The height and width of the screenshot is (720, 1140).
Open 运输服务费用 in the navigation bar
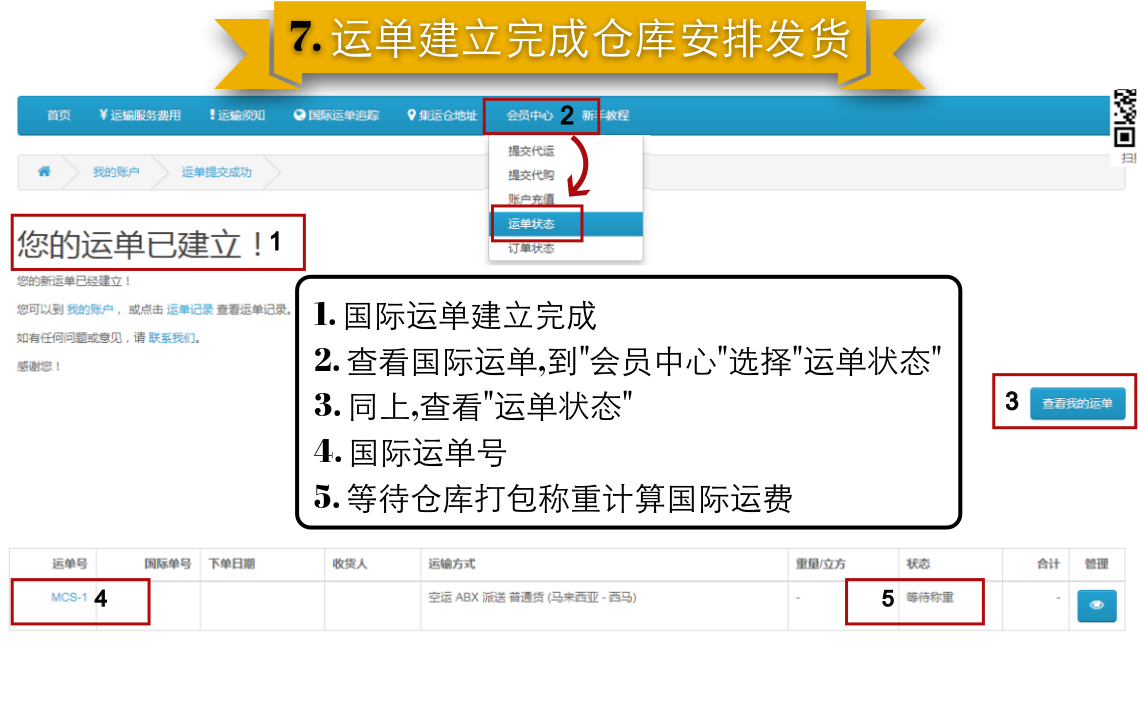pos(140,116)
